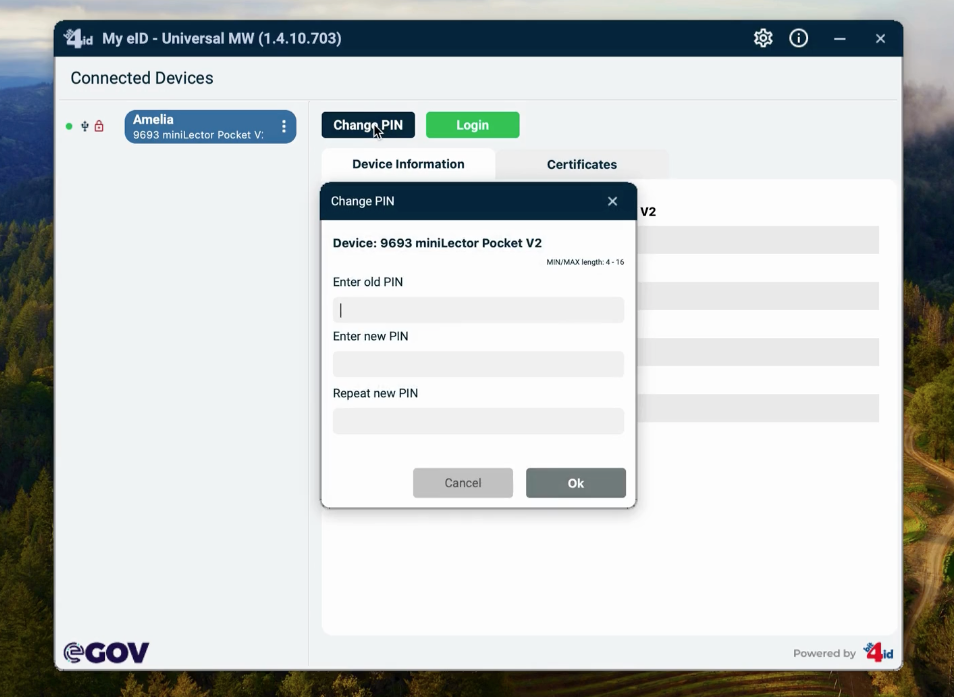Click the Change PIN button
The width and height of the screenshot is (954, 697).
click(x=368, y=125)
